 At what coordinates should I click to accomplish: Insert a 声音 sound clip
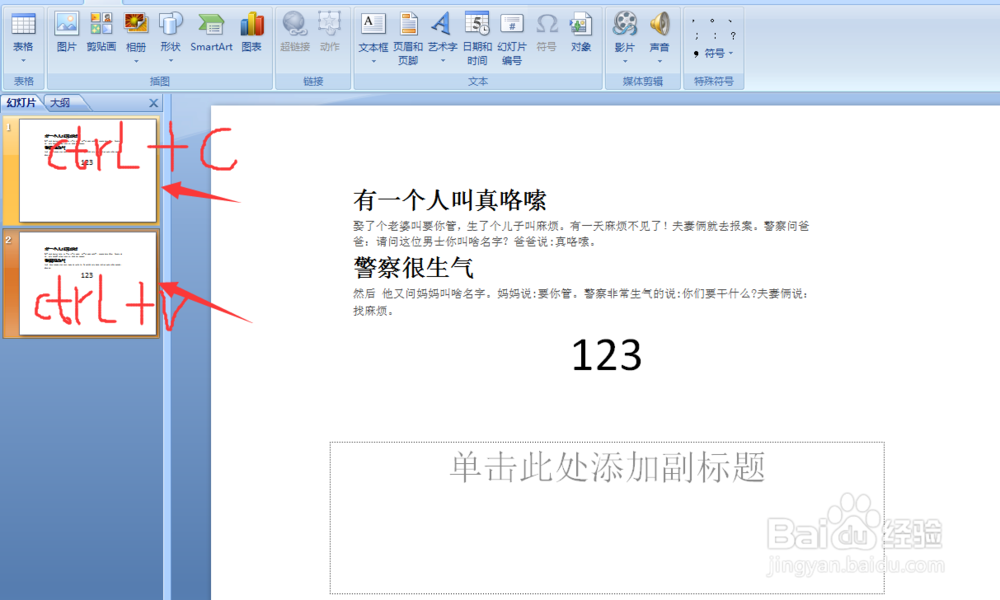(659, 32)
